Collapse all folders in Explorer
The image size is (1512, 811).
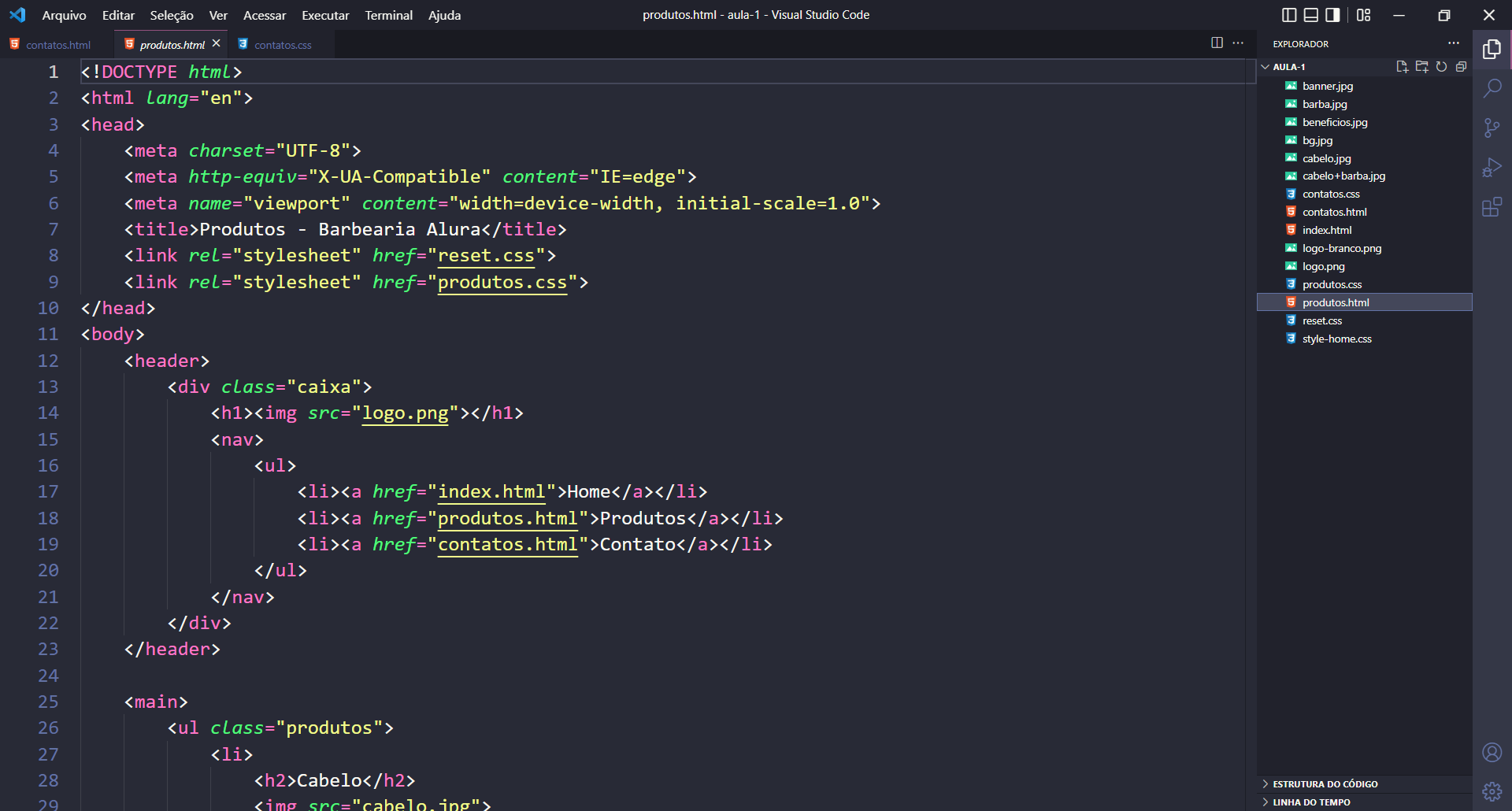pyautogui.click(x=1461, y=67)
